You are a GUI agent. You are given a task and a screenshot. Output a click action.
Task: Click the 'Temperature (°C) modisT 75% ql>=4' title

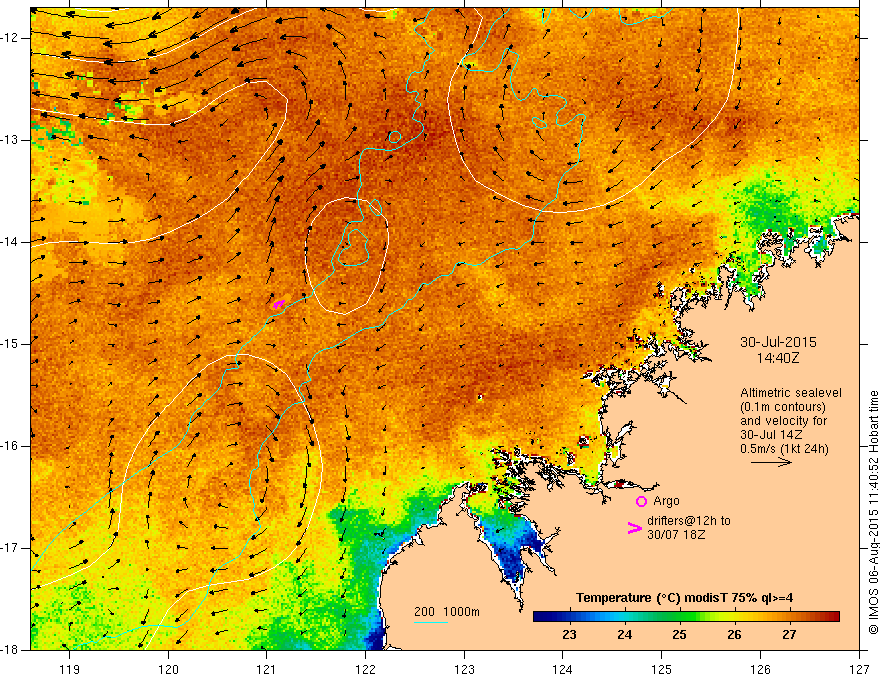684,598
